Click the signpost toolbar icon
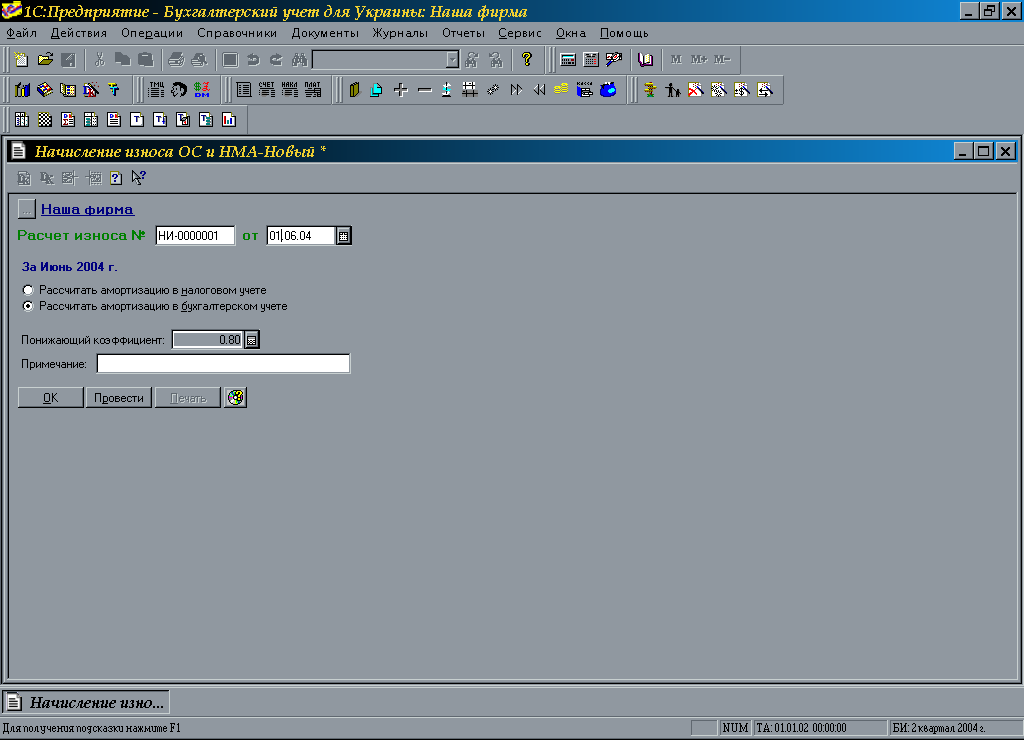The width and height of the screenshot is (1024, 740). click(x=650, y=89)
